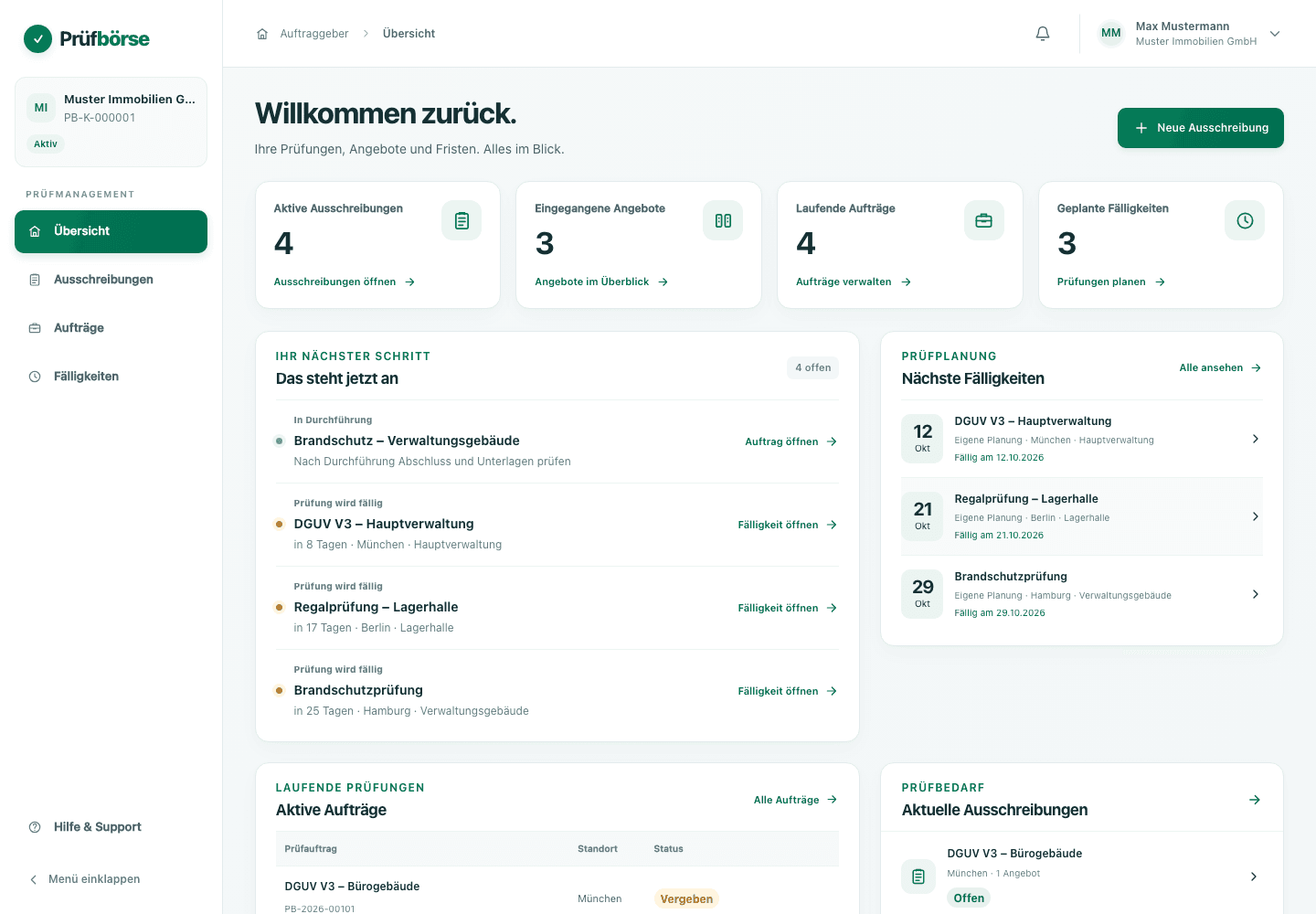Create a Neue Ausschreibung

[1201, 128]
